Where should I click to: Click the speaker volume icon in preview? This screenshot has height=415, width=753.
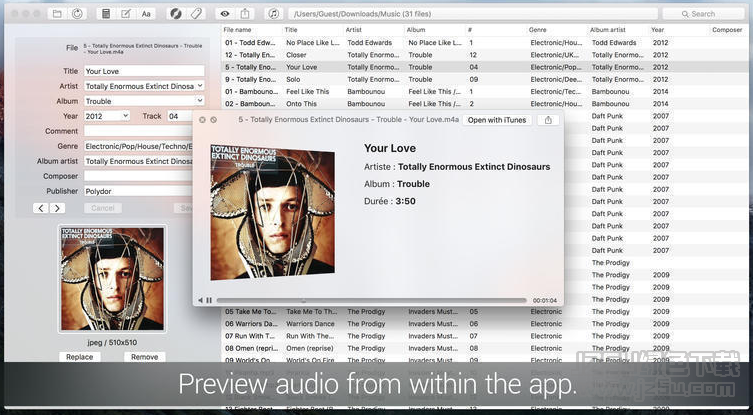point(200,300)
